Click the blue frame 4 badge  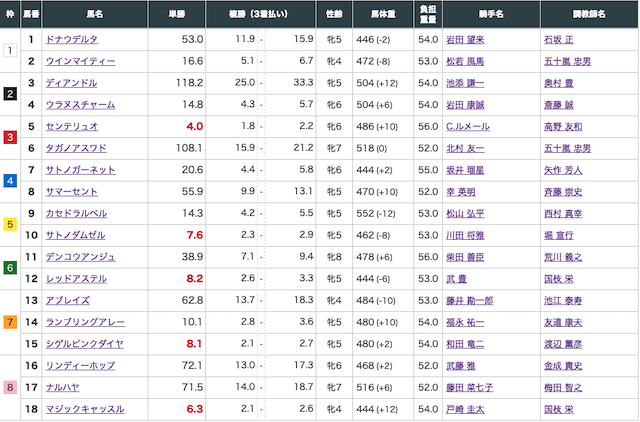tap(10, 181)
